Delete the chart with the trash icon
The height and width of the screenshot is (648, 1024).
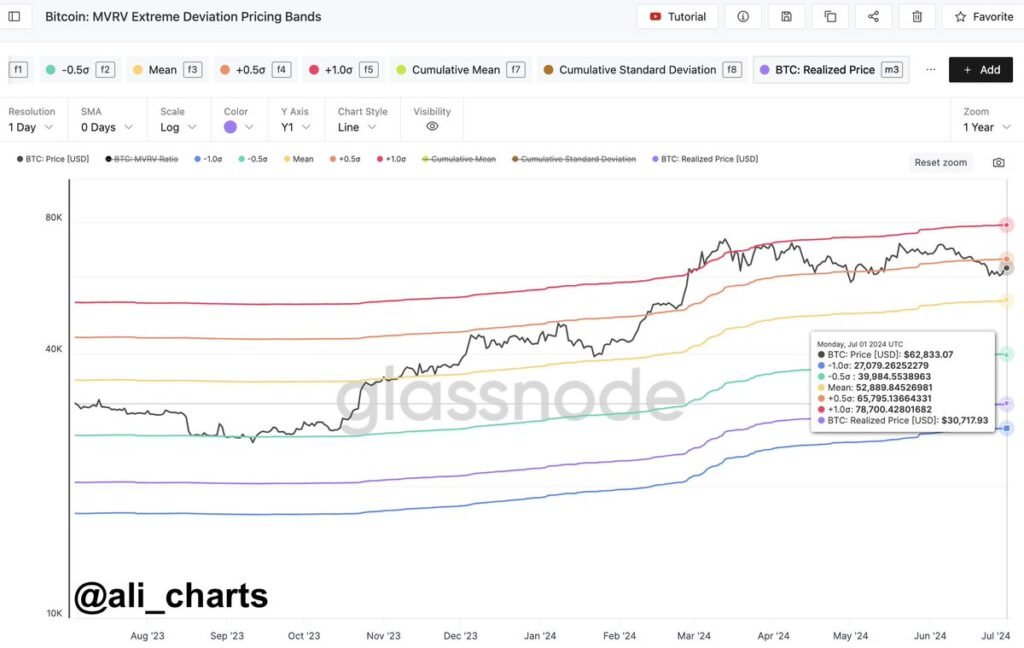[x=917, y=16]
